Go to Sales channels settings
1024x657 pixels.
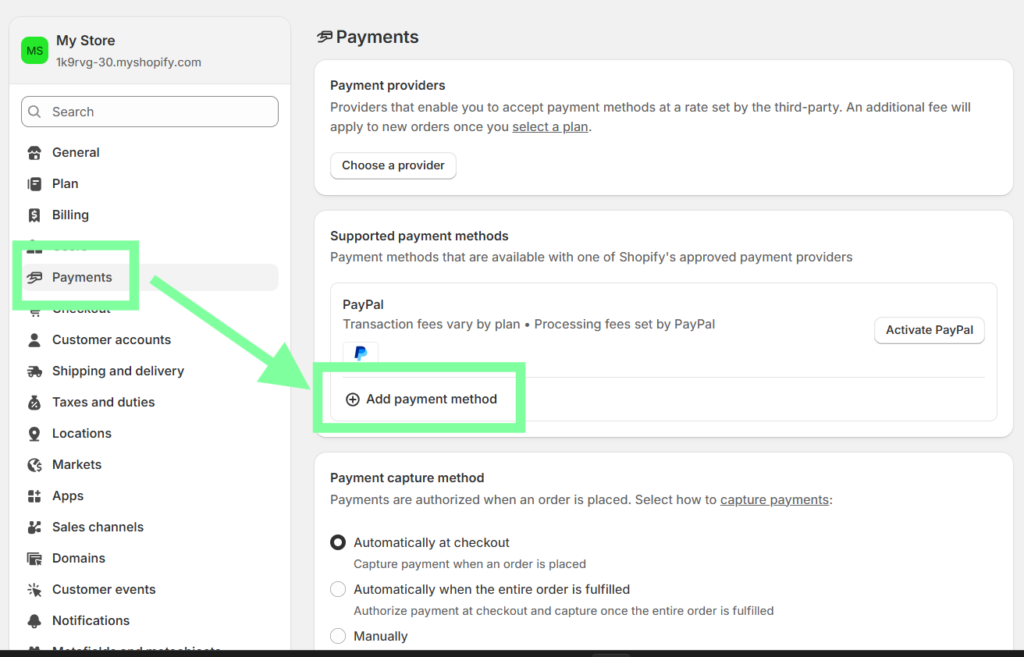click(98, 527)
